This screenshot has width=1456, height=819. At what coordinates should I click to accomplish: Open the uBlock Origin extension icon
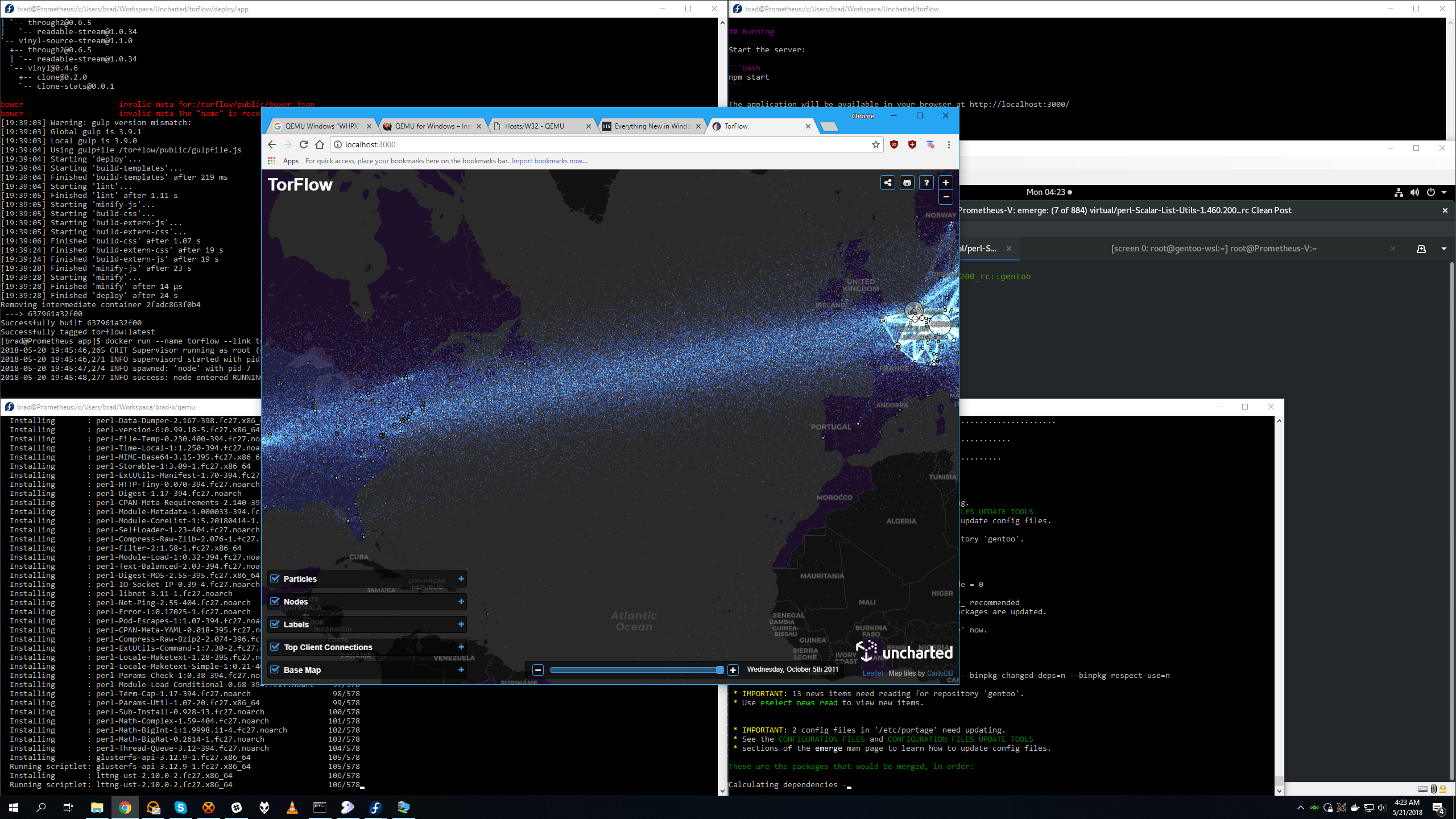(x=894, y=144)
